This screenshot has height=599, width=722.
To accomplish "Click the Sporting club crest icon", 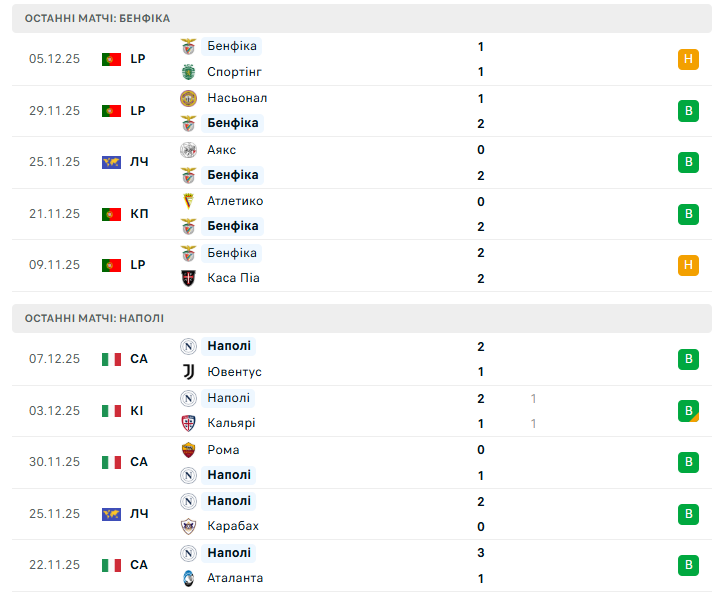I will click(x=188, y=72).
